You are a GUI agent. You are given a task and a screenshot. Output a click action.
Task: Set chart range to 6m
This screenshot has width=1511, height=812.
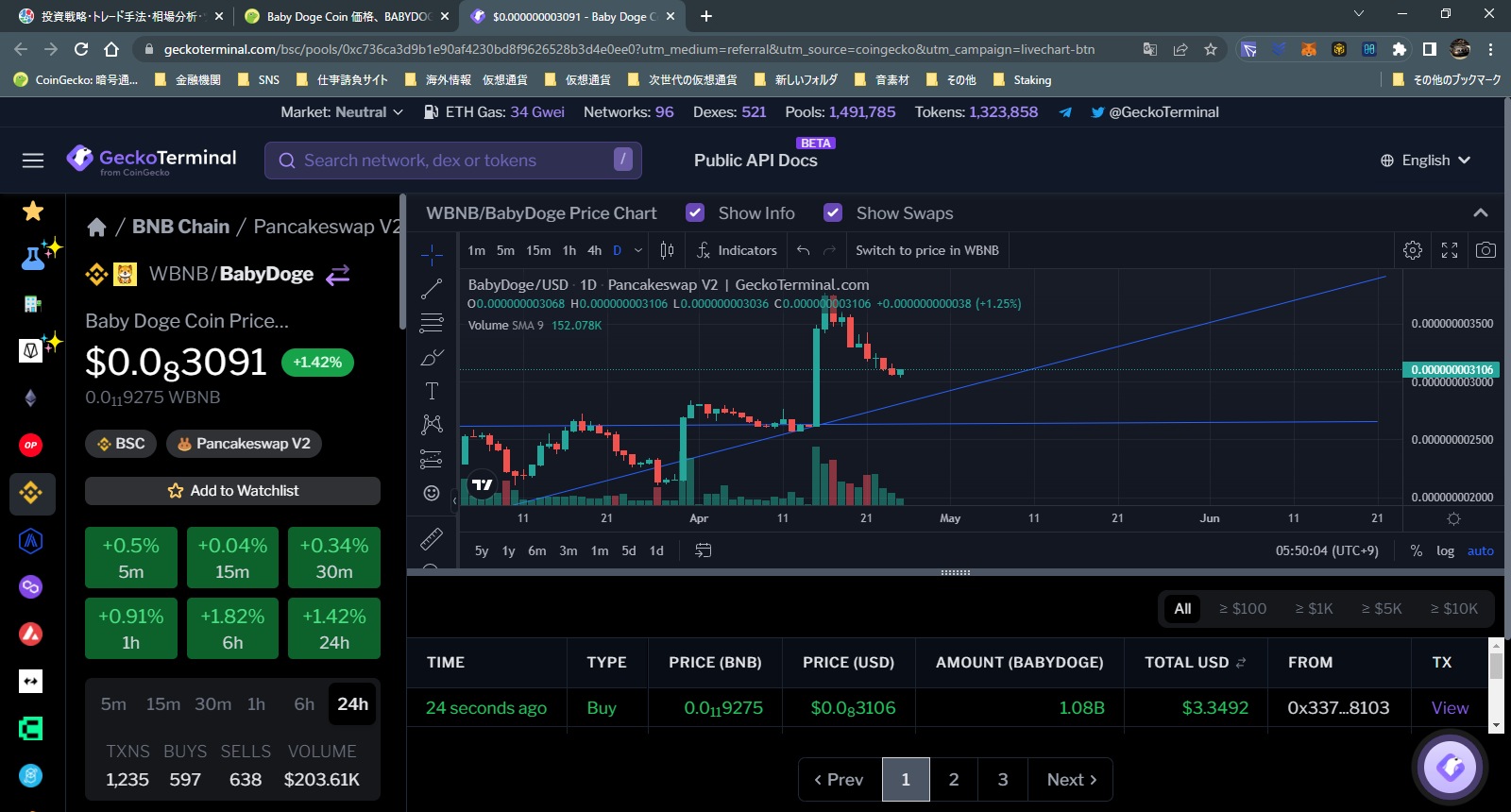pyautogui.click(x=536, y=550)
